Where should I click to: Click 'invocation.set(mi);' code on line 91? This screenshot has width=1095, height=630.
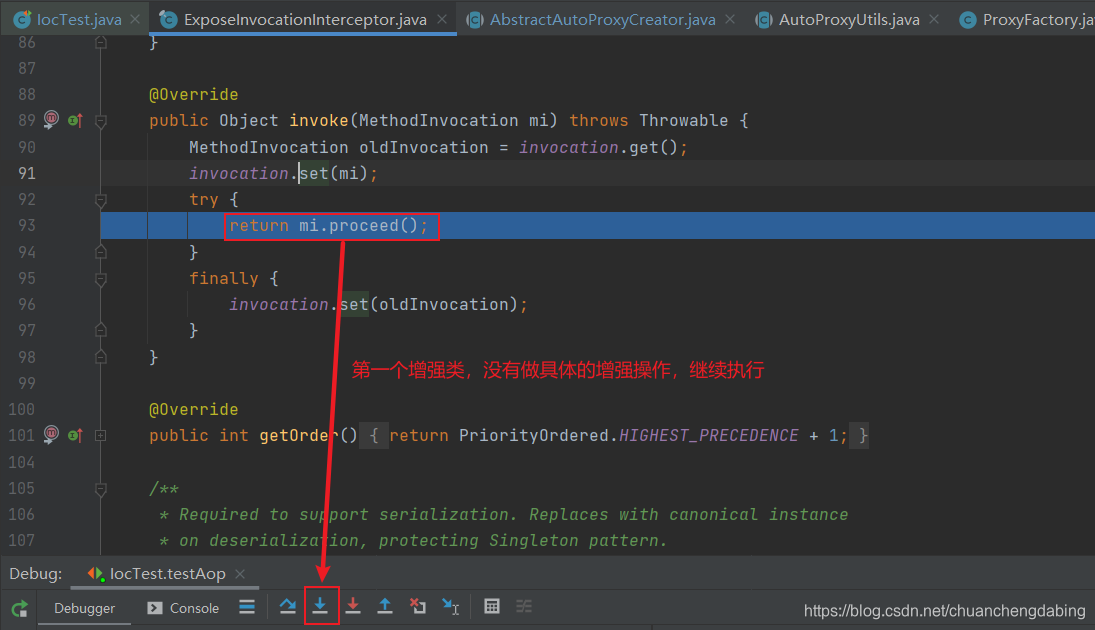tap(284, 173)
